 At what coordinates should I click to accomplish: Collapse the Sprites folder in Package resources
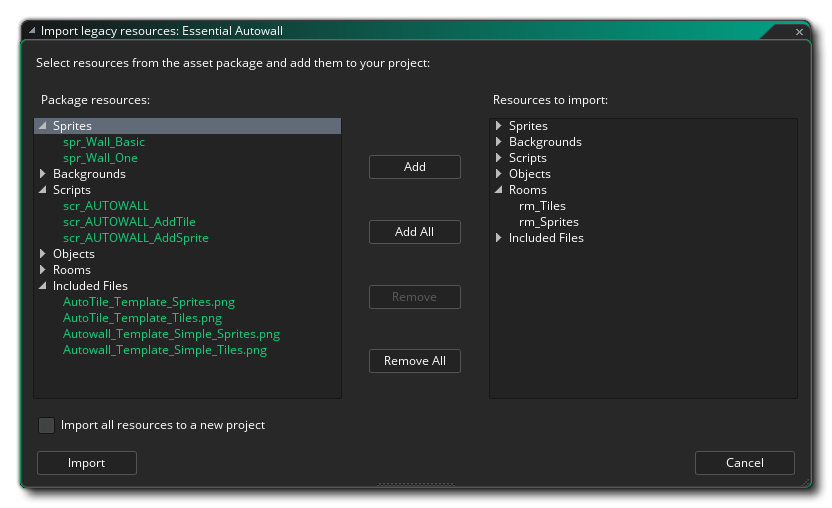click(42, 126)
